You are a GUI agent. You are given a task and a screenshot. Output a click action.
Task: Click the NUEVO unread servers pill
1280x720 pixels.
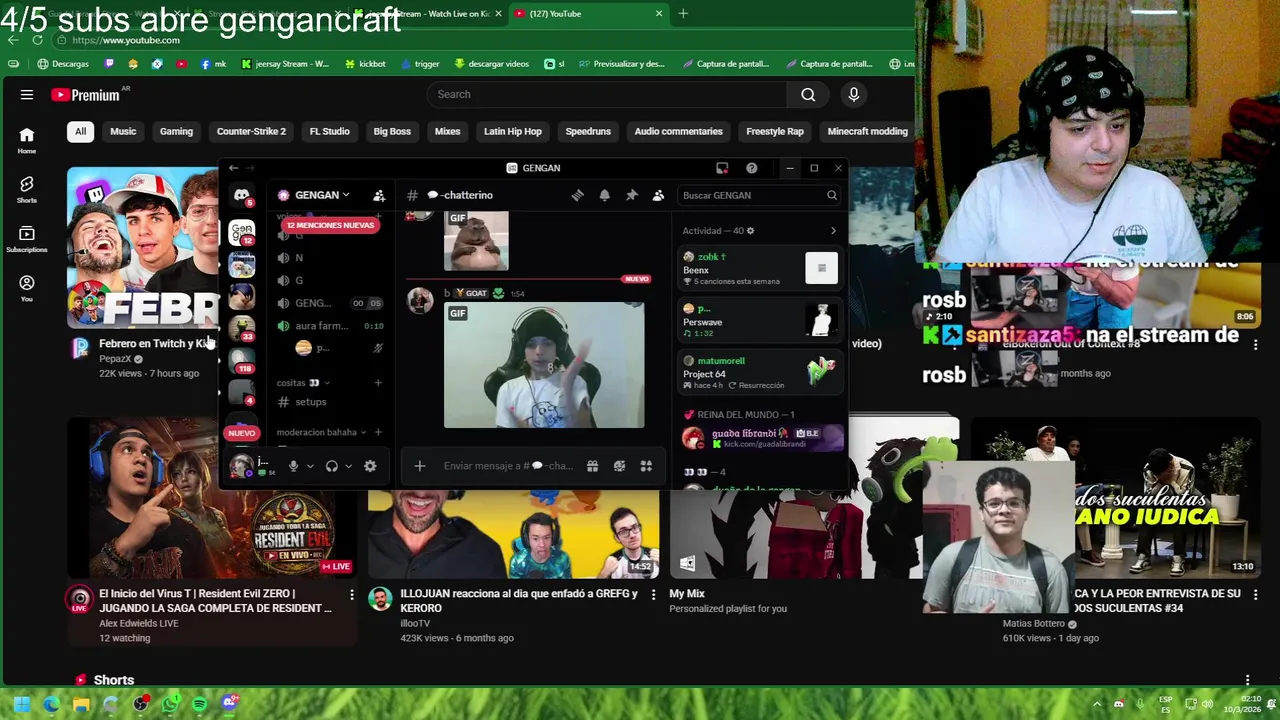[x=241, y=433]
